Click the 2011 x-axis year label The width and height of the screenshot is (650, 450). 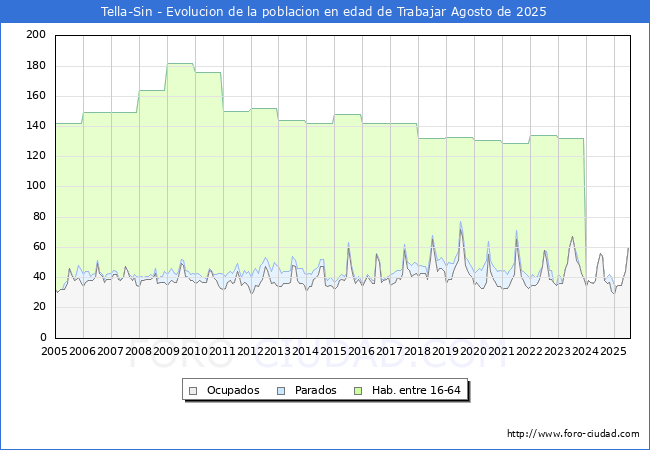point(222,351)
